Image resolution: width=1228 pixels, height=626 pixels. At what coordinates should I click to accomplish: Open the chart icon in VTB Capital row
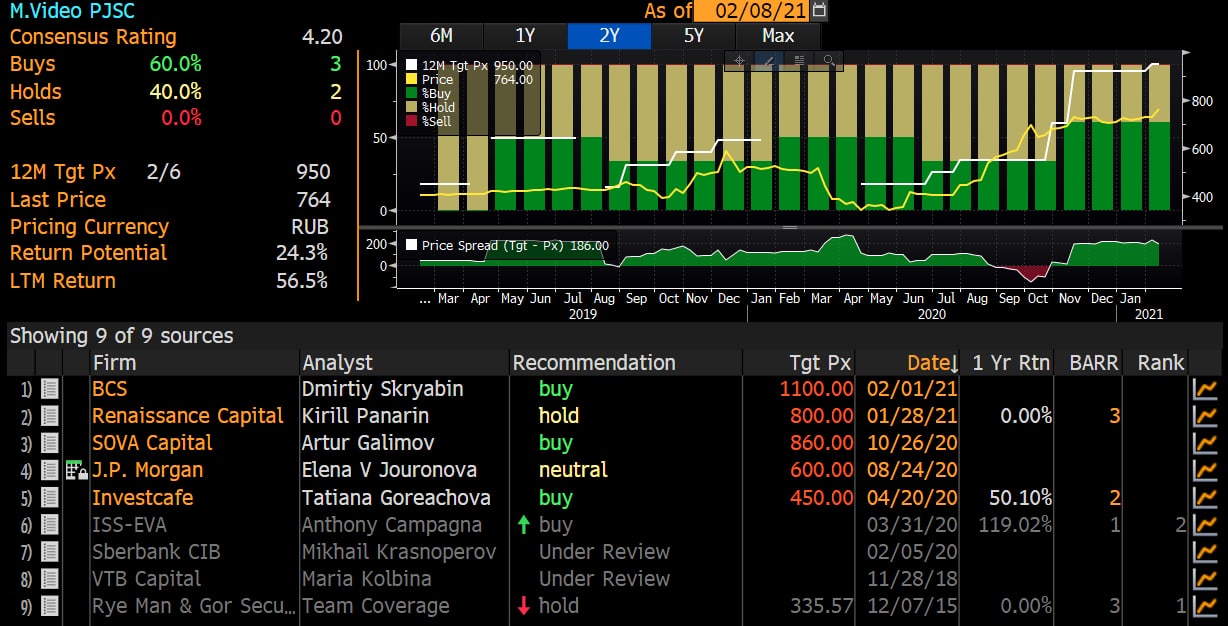pos(1206,579)
